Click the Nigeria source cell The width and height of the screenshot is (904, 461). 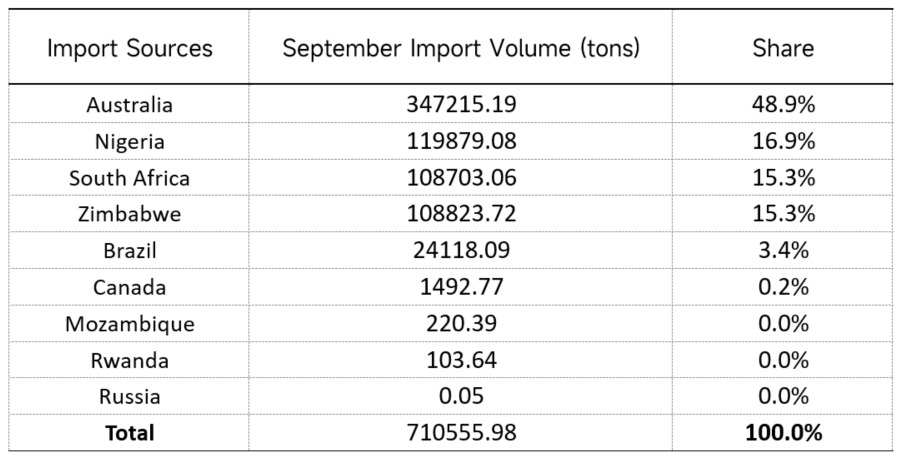pos(130,141)
